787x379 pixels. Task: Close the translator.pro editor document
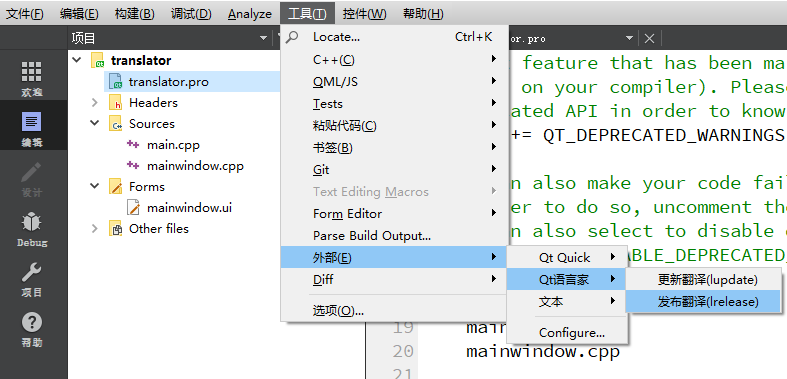649,38
